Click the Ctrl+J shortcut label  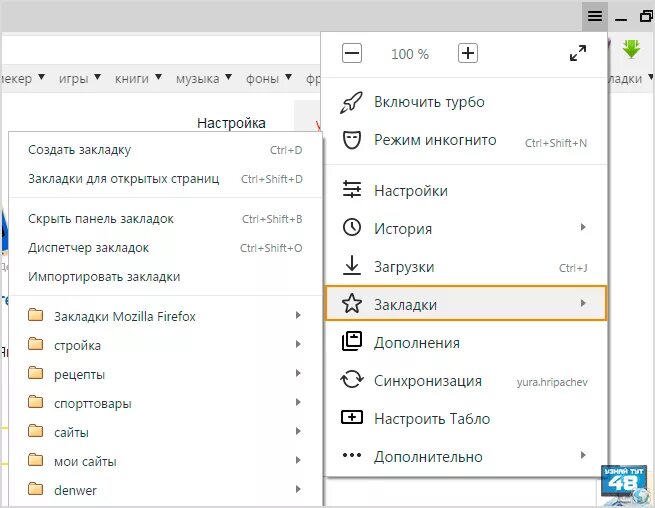(573, 268)
